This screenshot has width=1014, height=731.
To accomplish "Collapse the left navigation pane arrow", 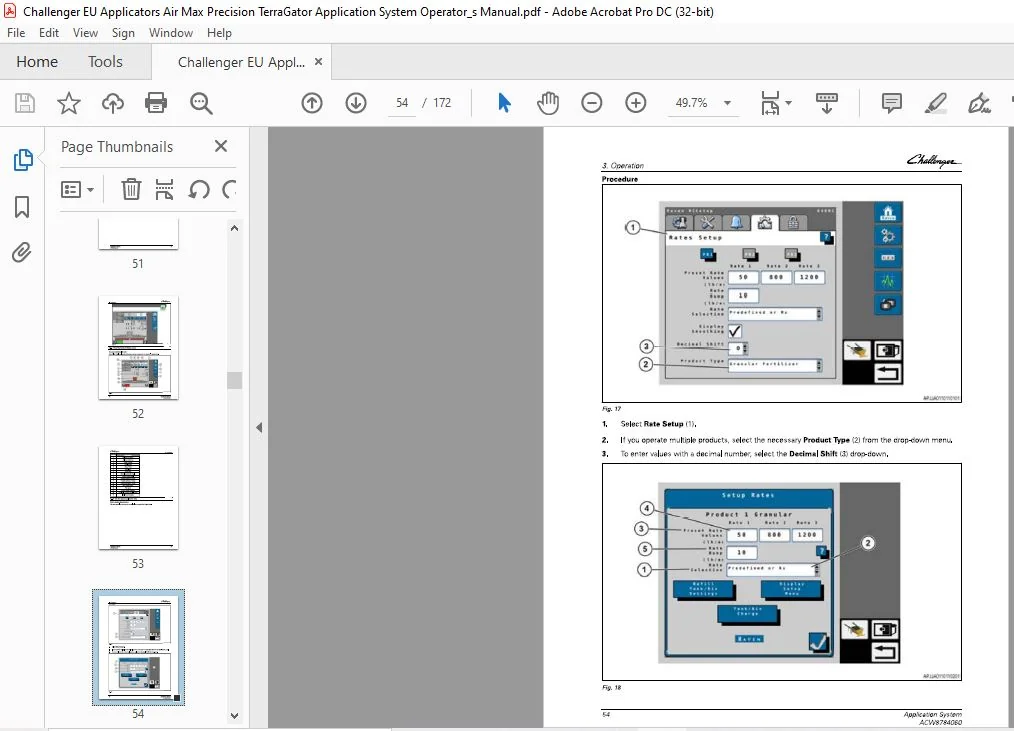I will click(x=259, y=428).
